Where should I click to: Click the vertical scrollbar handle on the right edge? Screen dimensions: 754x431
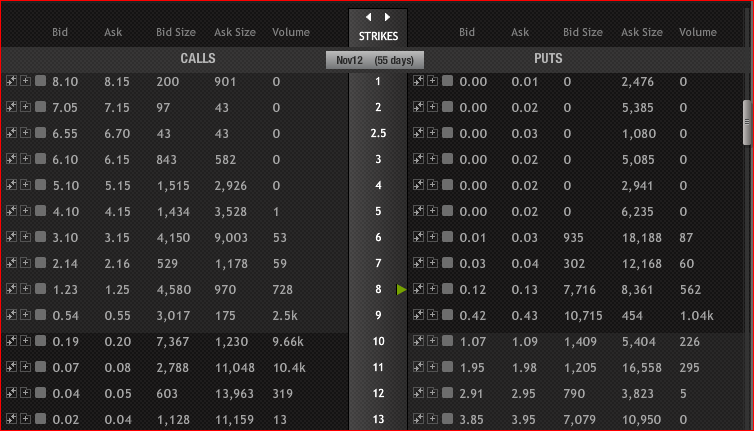(x=747, y=122)
